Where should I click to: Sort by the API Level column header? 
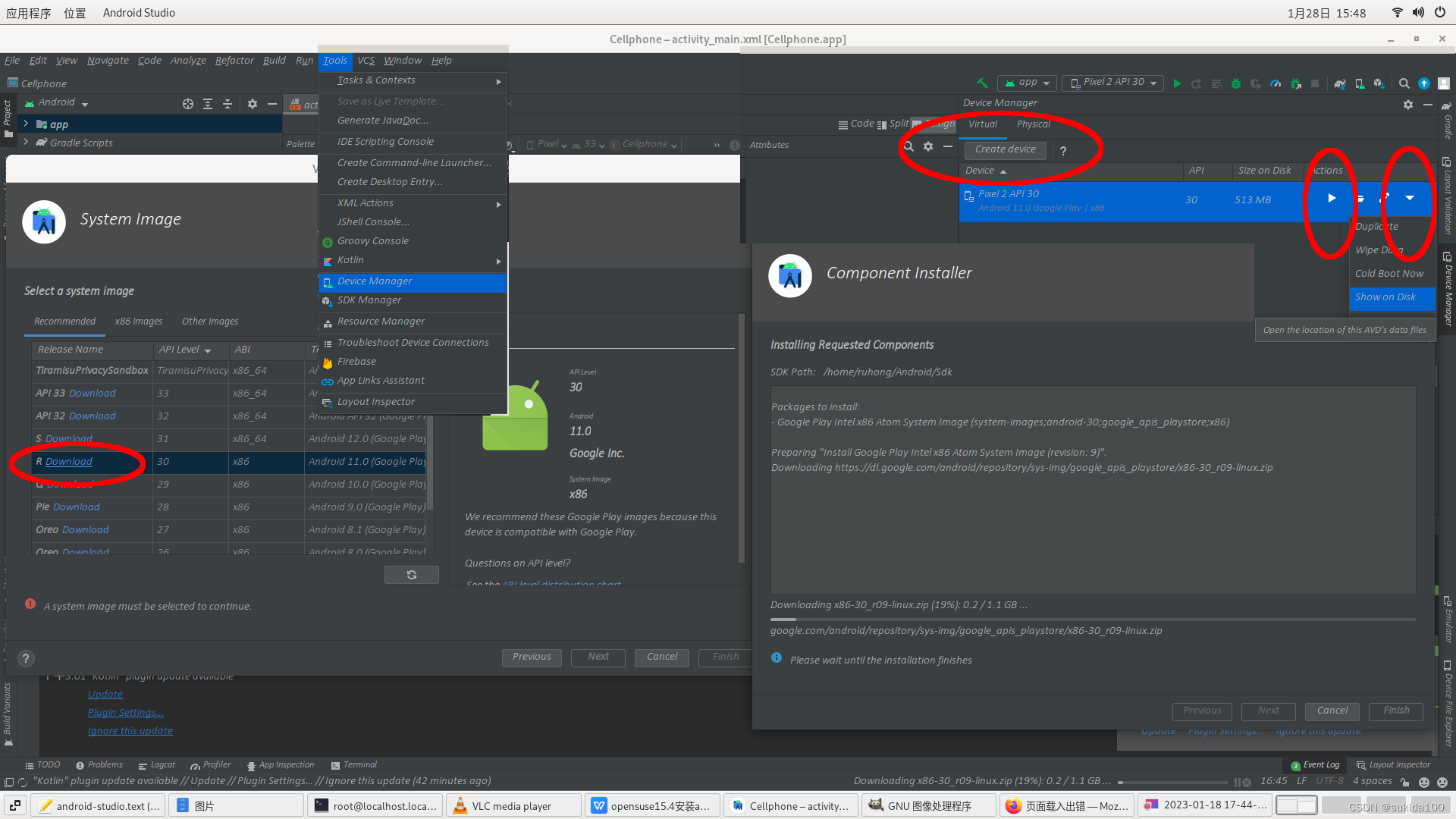189,350
